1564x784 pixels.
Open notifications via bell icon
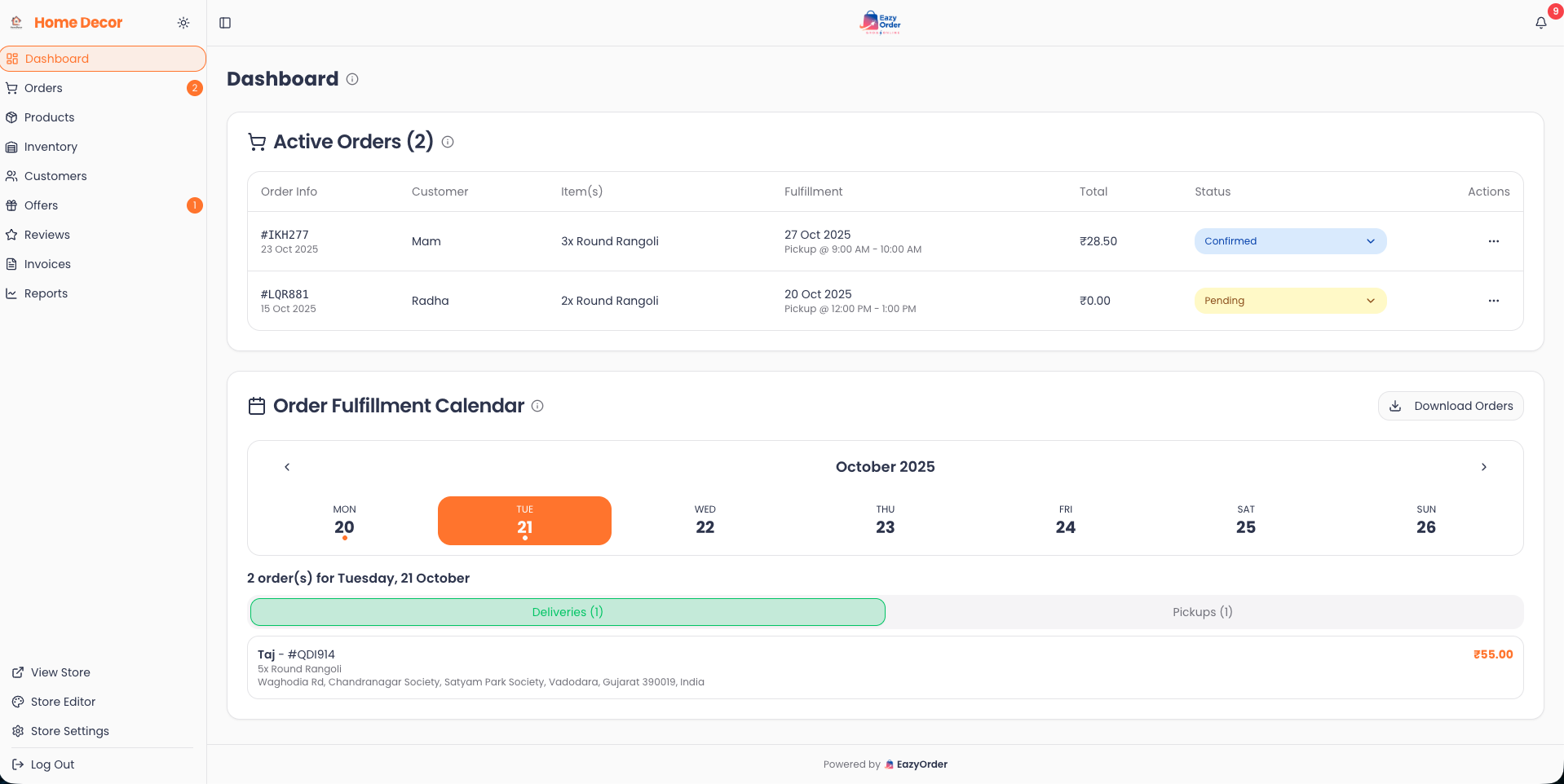pos(1540,23)
